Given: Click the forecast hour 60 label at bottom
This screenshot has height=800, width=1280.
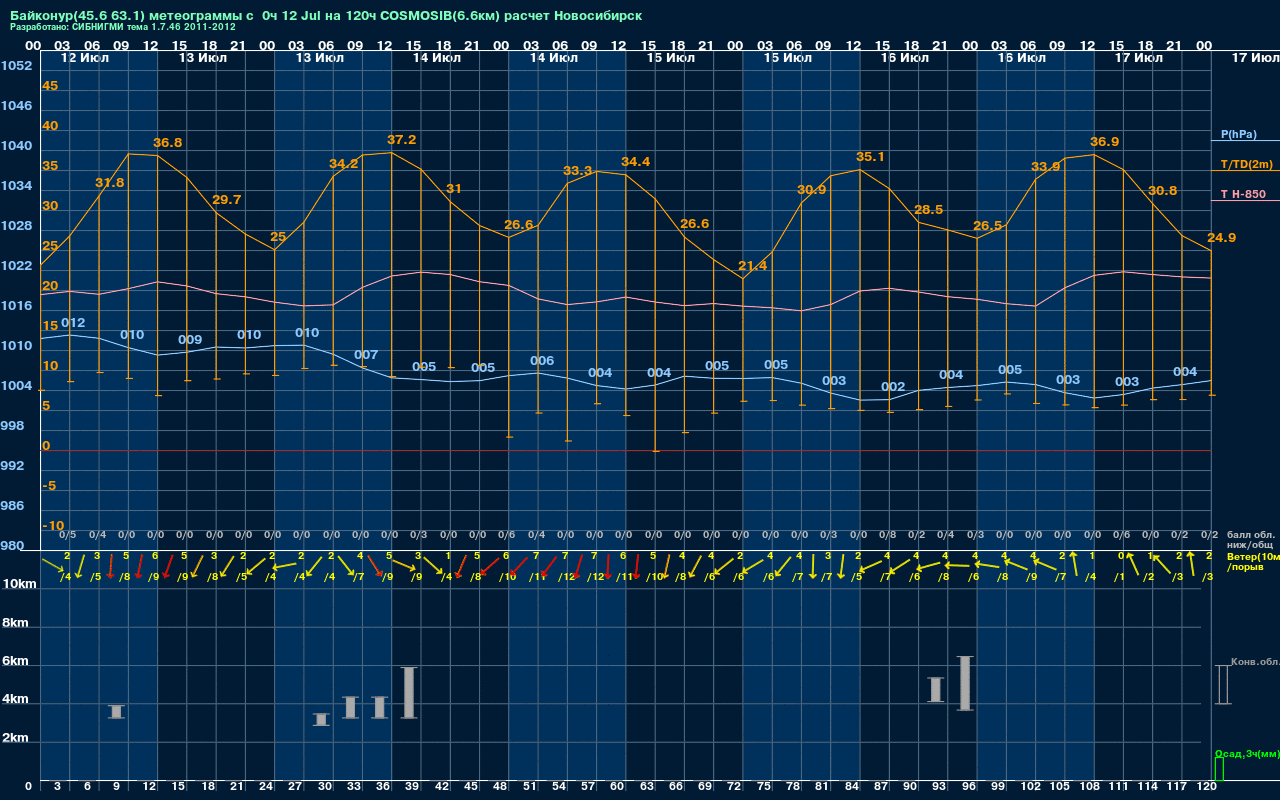Looking at the screenshot, I should coord(617,787).
